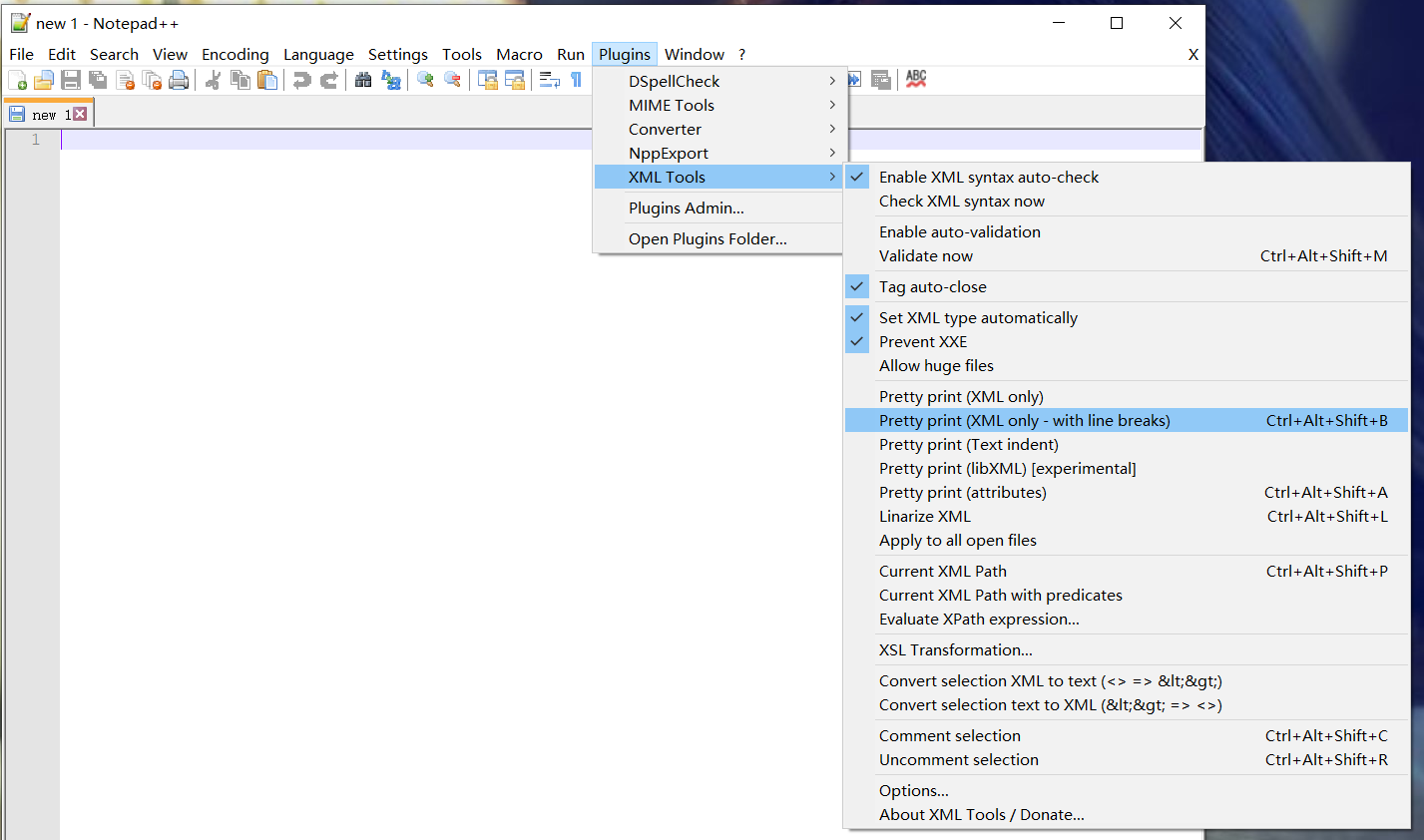
Task: Select the Print toolbar icon
Action: point(179,79)
